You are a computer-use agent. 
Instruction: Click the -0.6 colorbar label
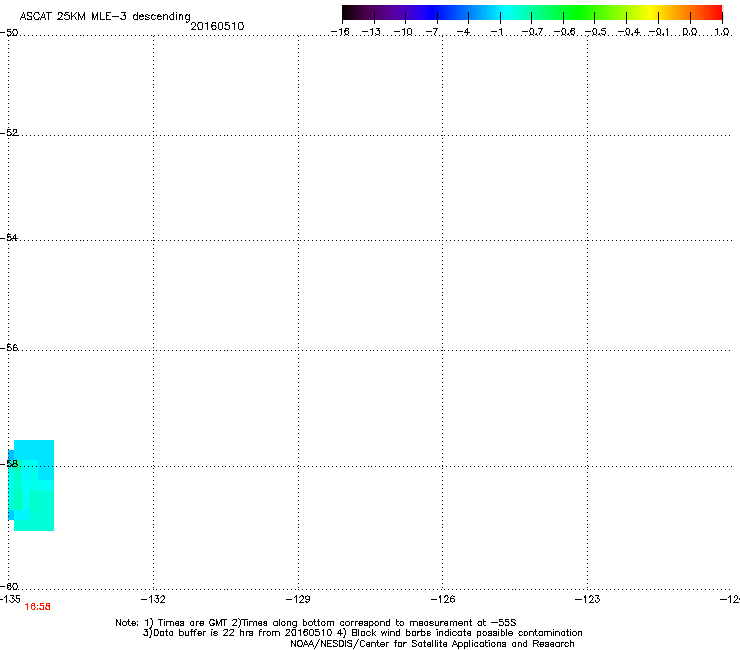pos(564,32)
